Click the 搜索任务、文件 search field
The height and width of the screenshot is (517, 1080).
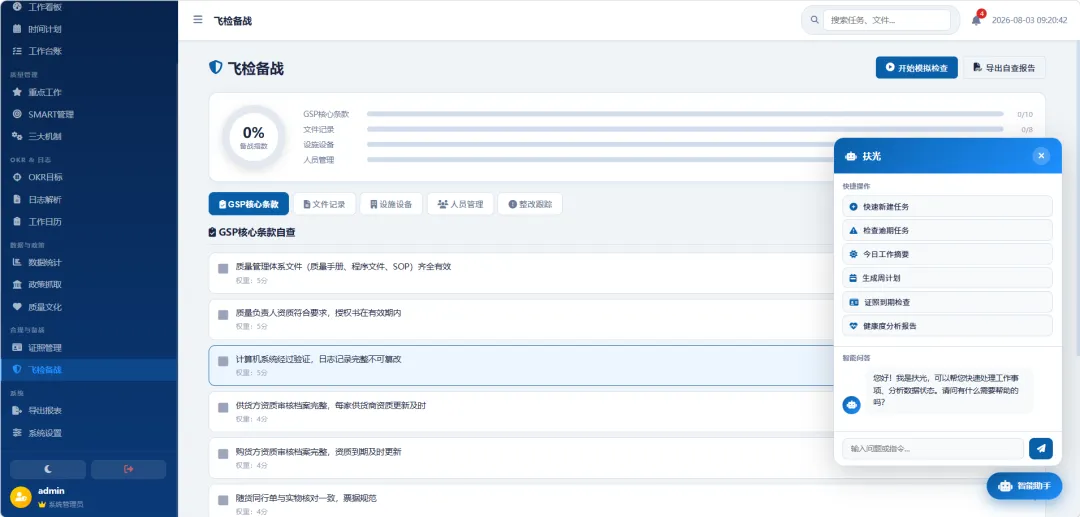886,20
